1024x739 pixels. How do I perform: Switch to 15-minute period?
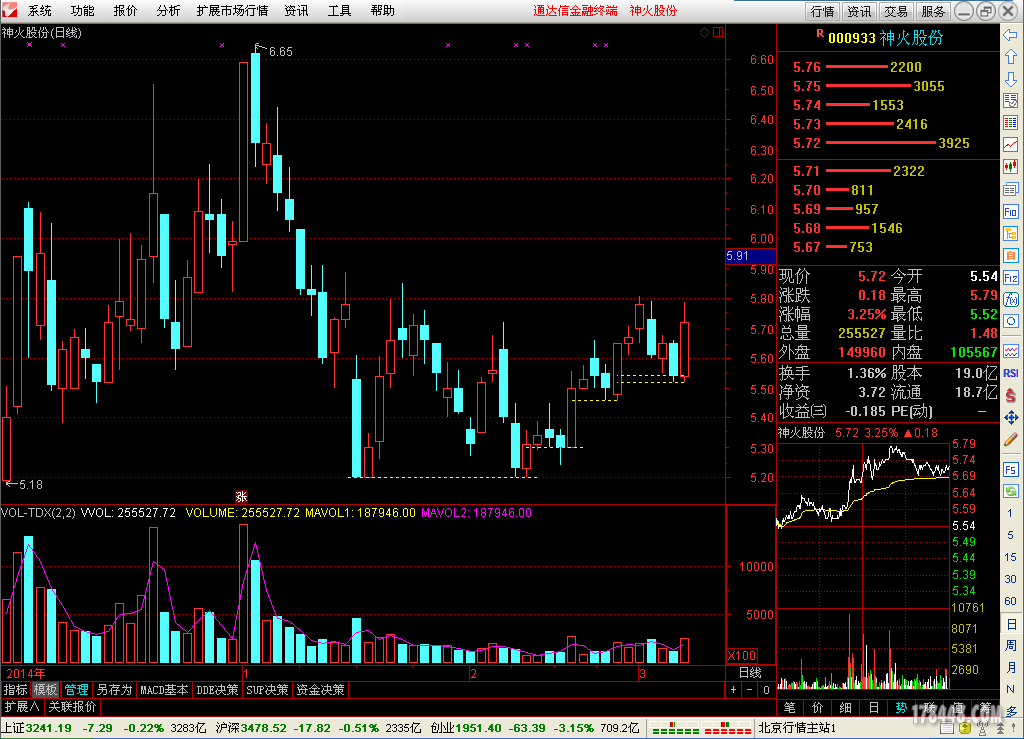click(x=1010, y=557)
